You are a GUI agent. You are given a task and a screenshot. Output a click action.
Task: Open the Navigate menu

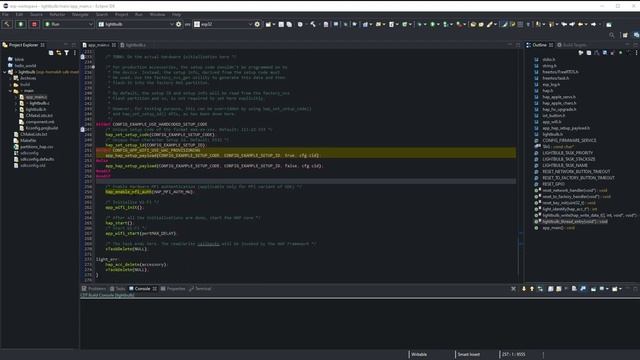click(80, 15)
